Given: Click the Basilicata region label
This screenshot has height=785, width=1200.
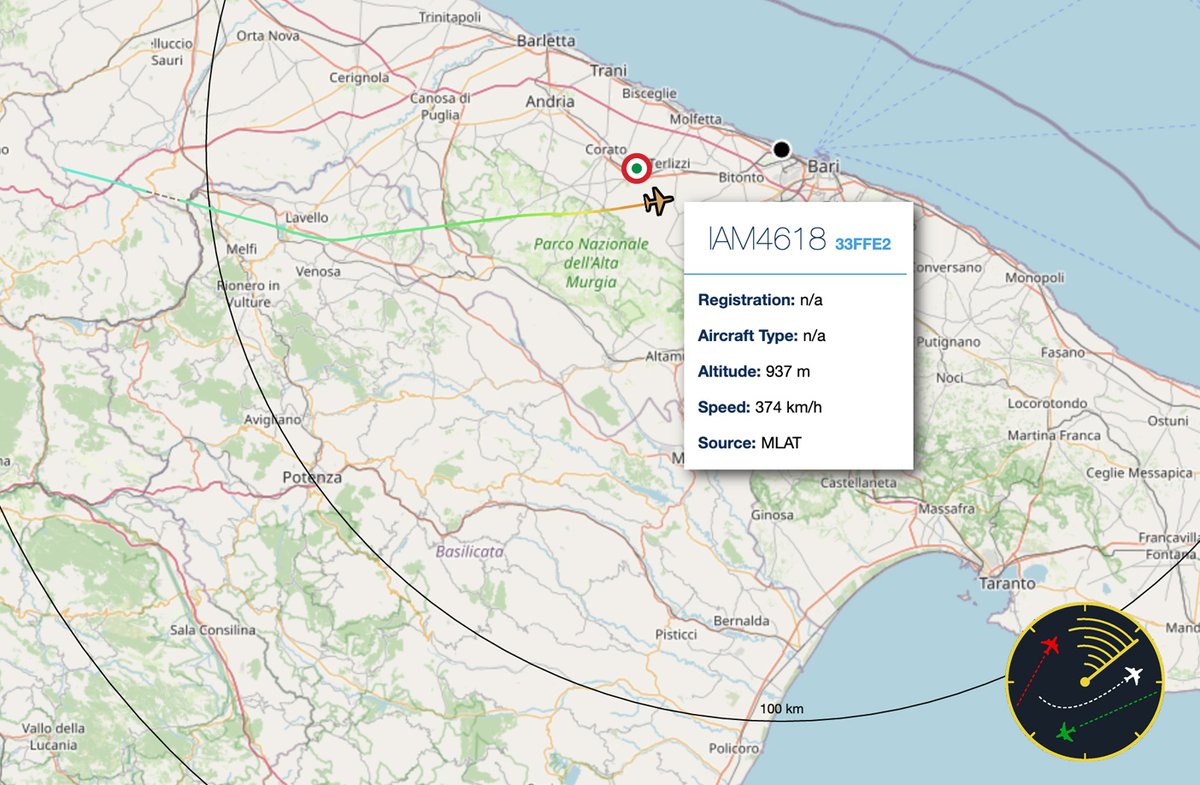Looking at the screenshot, I should point(470,551).
